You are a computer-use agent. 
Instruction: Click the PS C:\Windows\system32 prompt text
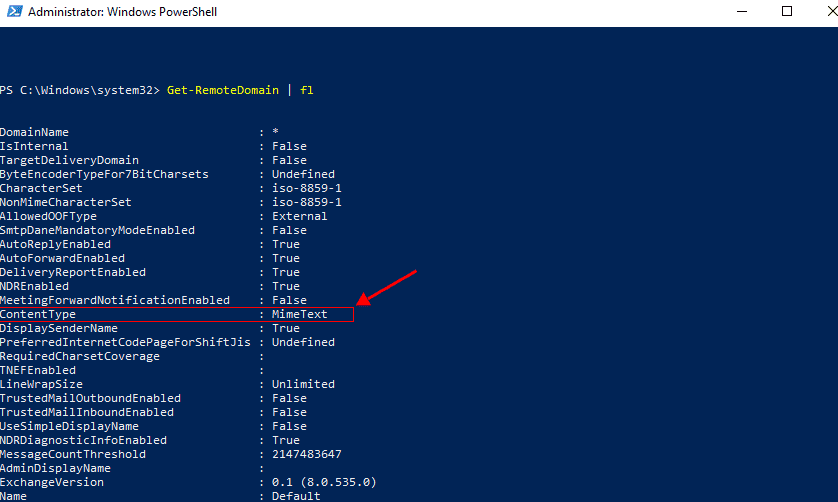click(79, 90)
